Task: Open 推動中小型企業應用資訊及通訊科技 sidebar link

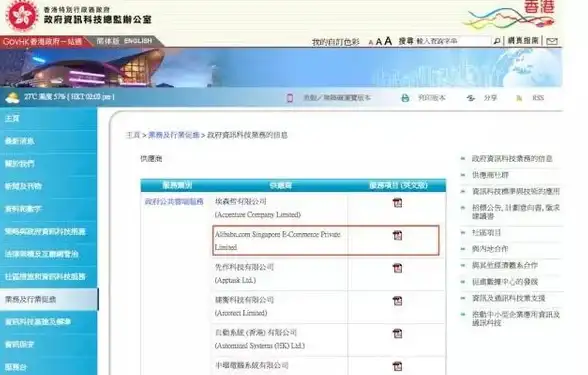Action: pyautogui.click(x=516, y=318)
